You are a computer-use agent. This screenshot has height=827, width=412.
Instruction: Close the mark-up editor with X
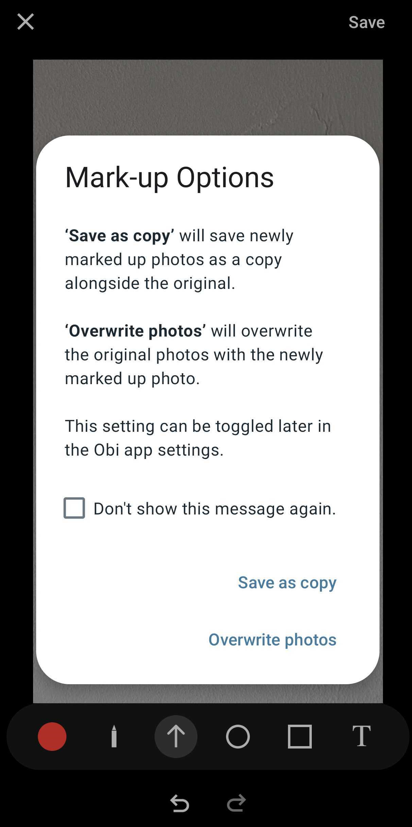click(25, 22)
